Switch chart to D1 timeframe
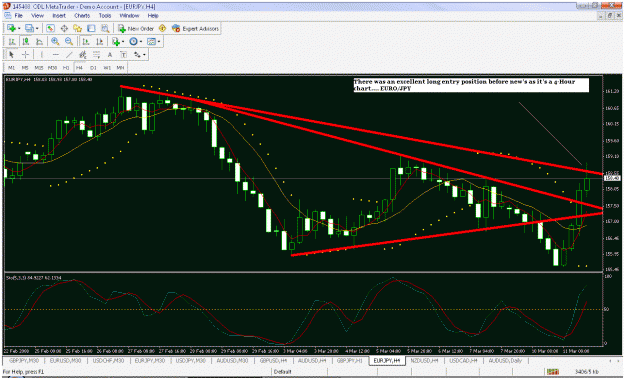 93,68
